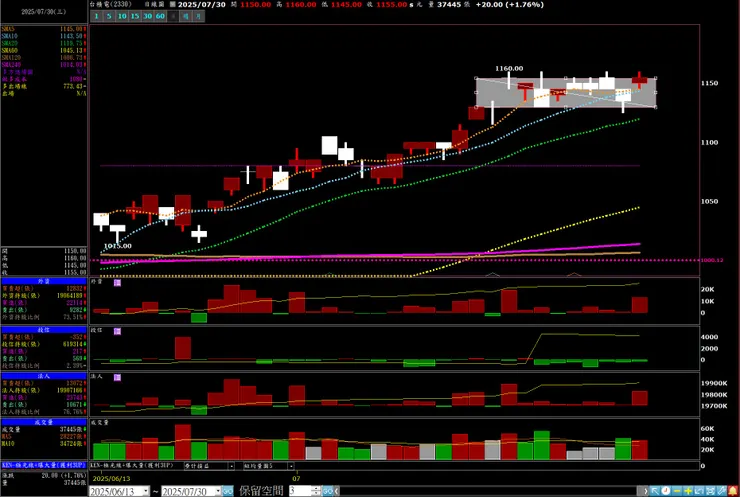The image size is (740, 497).
Task: Click the SMA5 legend row
Action: [x=44, y=29]
